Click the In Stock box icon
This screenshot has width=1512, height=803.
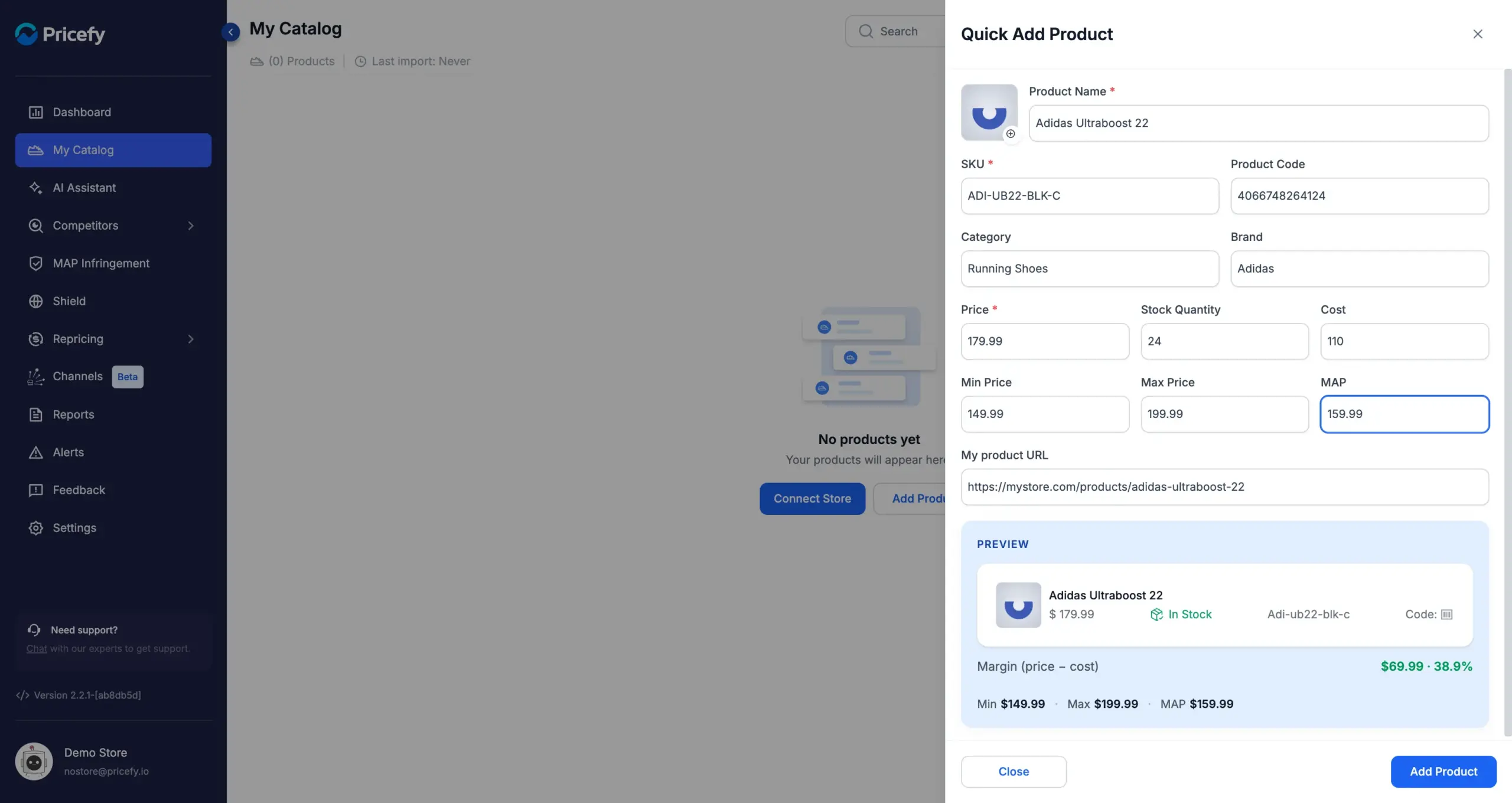(x=1156, y=615)
